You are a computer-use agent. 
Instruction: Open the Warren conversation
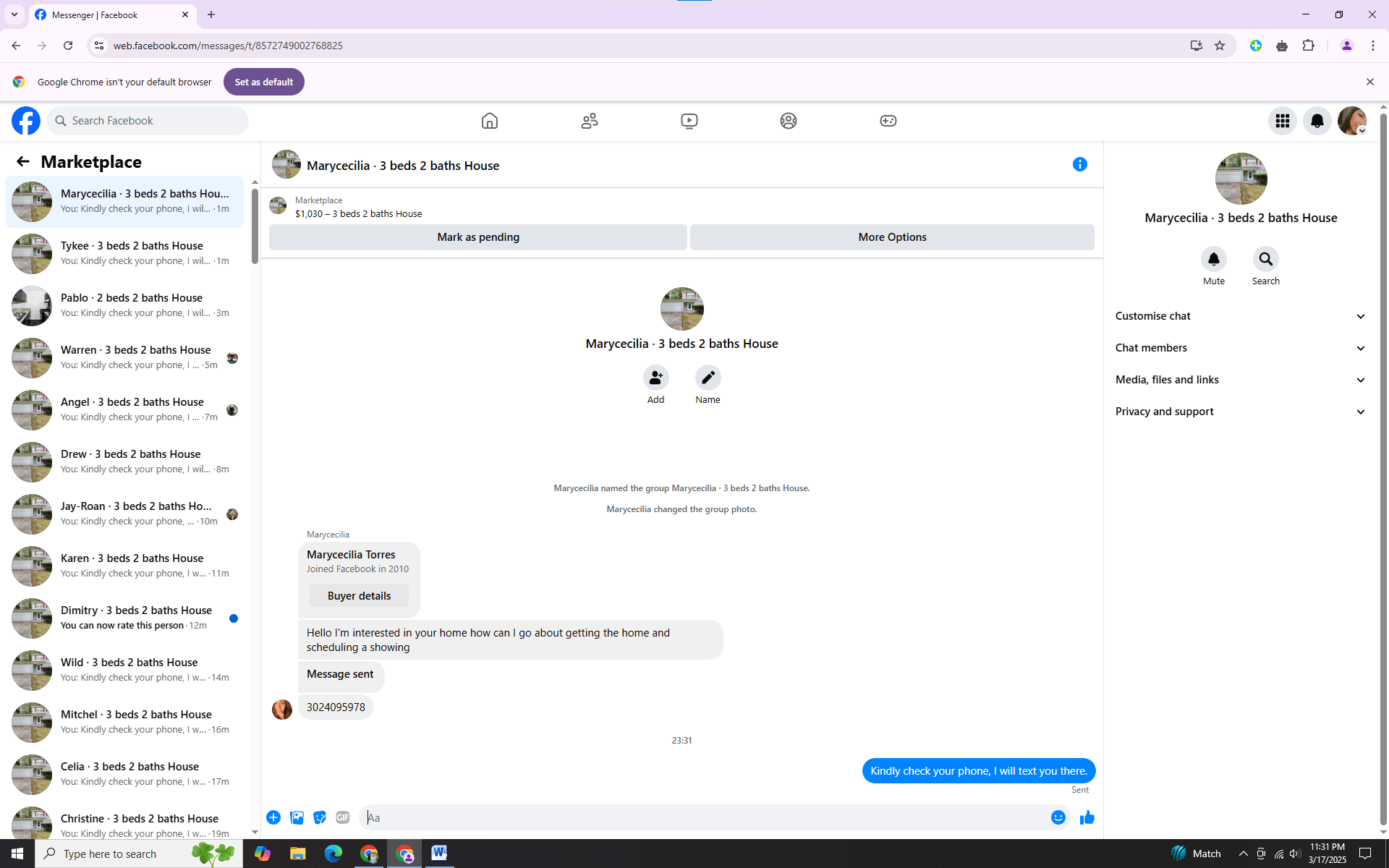125,357
